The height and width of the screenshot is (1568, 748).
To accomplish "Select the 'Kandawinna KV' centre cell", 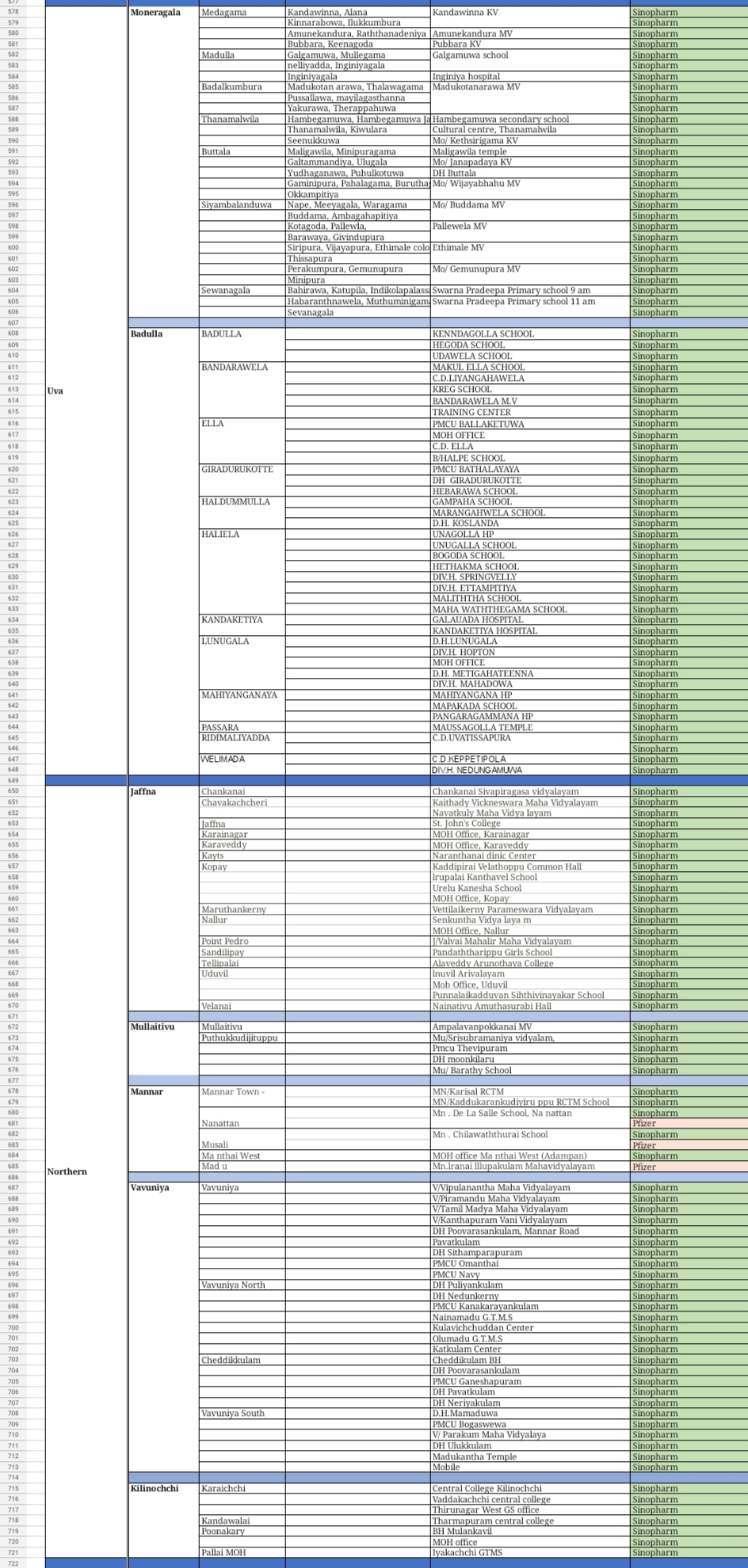I will tap(530, 13).
